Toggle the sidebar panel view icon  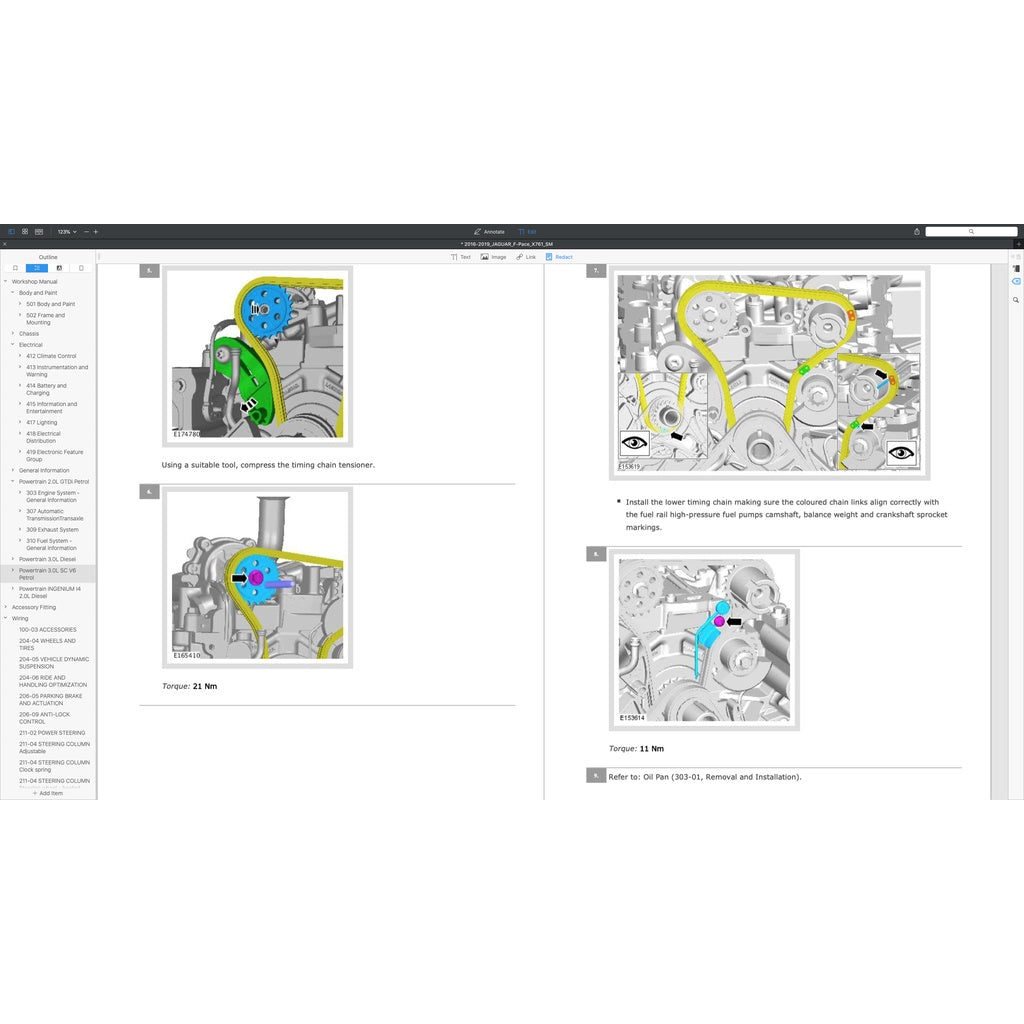coord(12,231)
